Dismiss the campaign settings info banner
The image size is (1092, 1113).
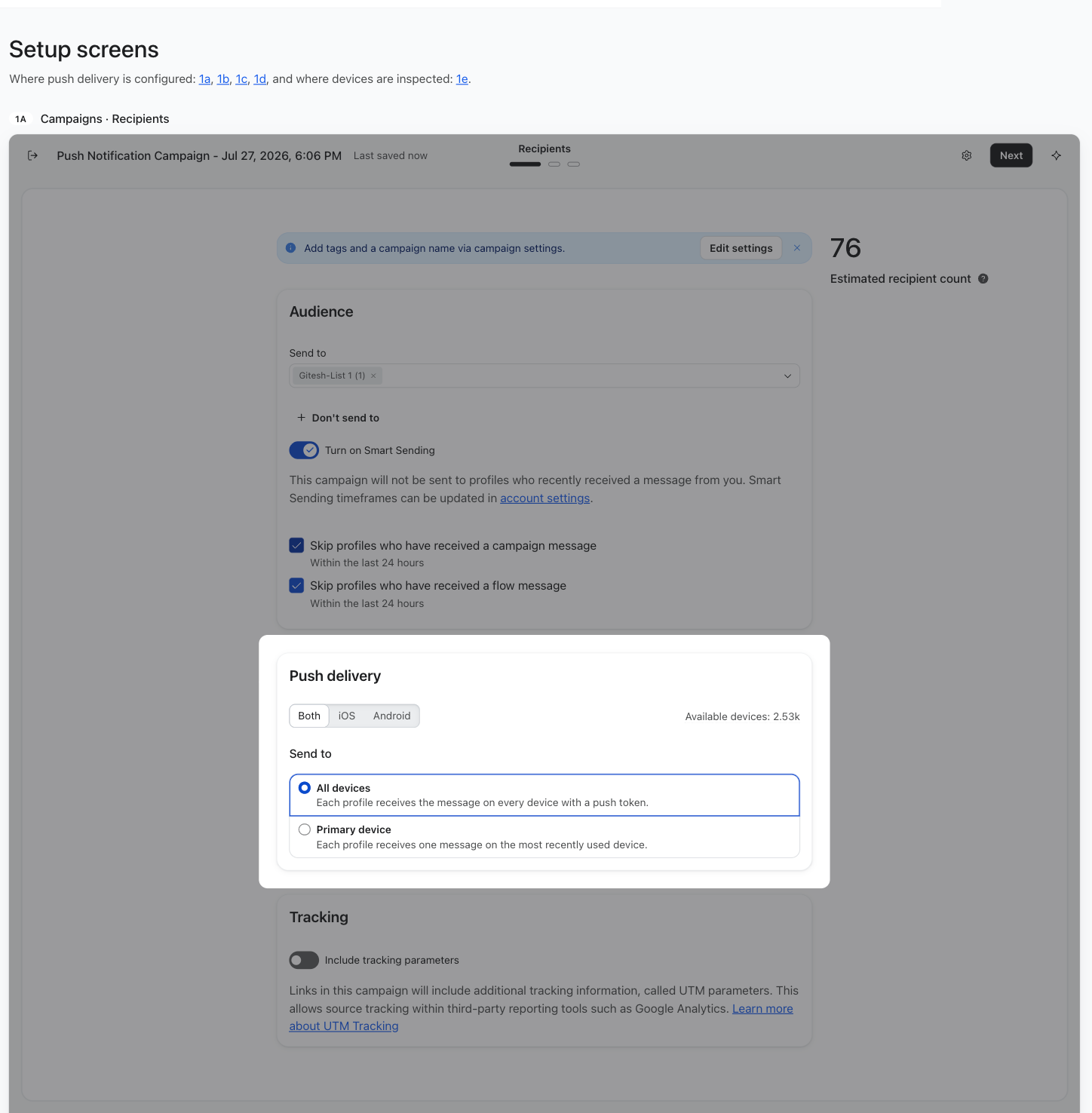(x=796, y=248)
